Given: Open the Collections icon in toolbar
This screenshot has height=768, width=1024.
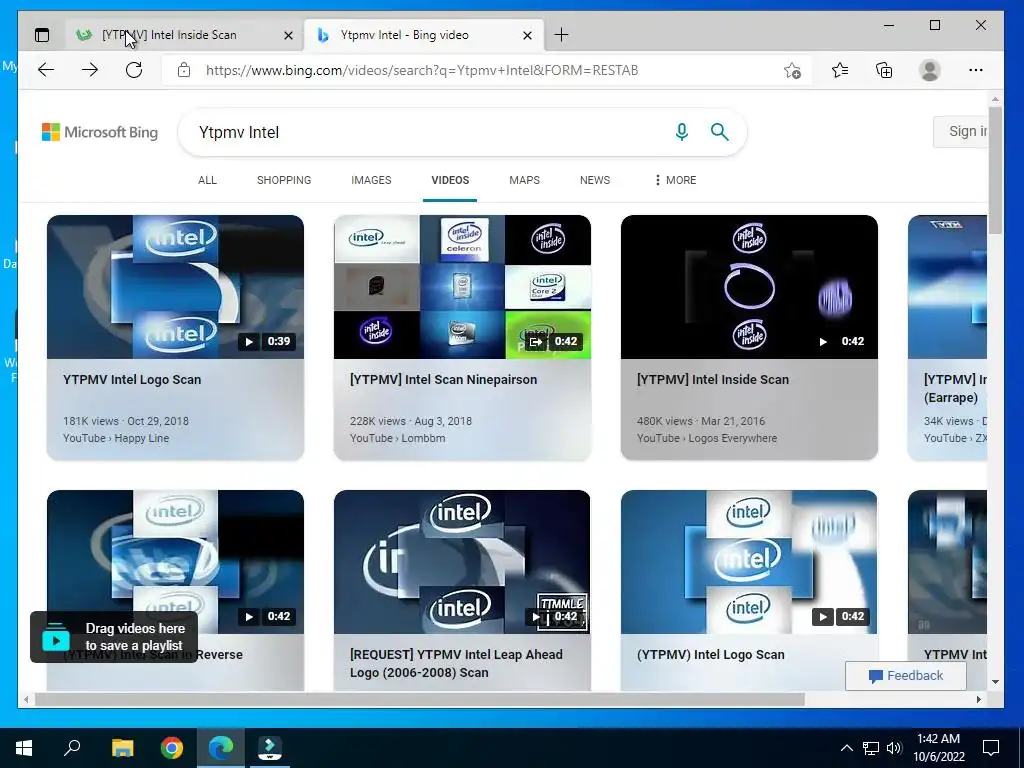Looking at the screenshot, I should tap(884, 70).
